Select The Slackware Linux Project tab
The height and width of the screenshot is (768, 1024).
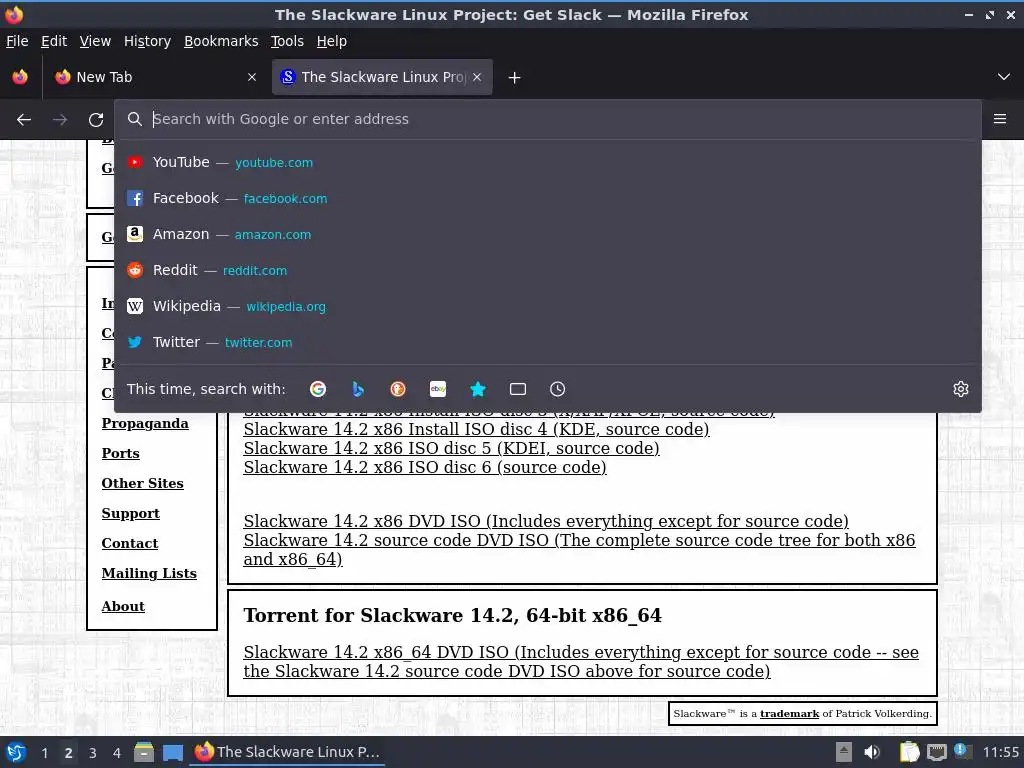click(x=382, y=77)
